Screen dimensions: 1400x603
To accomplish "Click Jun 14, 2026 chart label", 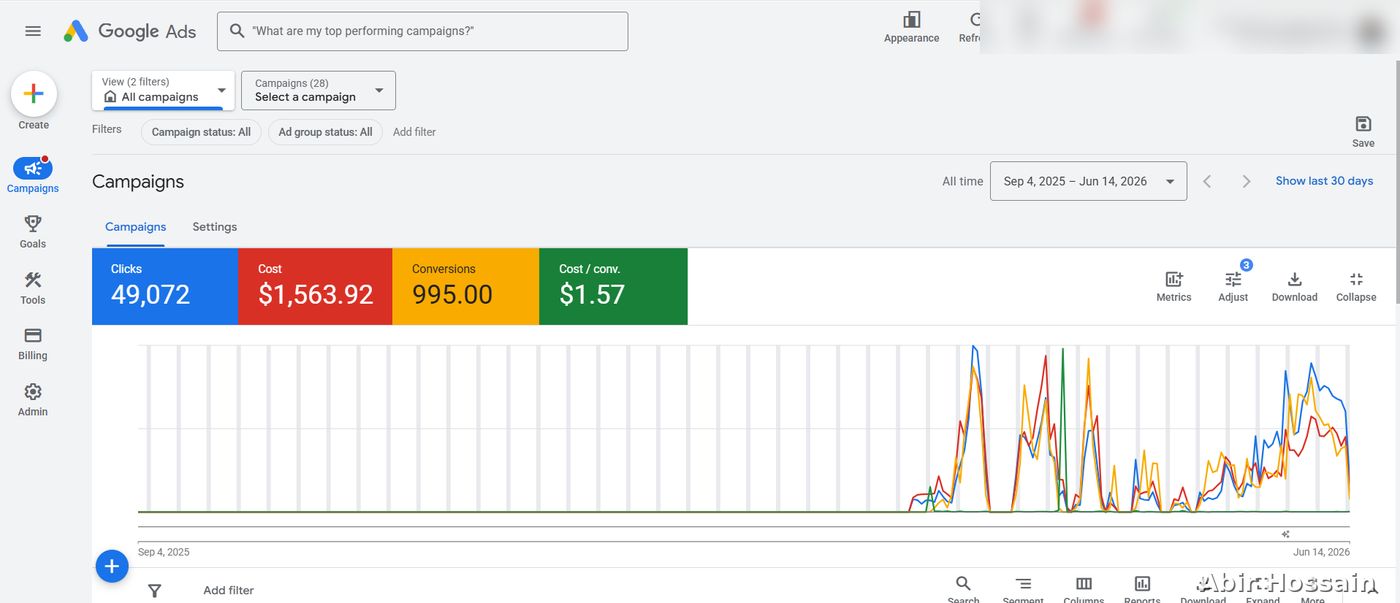I will (x=1321, y=552).
